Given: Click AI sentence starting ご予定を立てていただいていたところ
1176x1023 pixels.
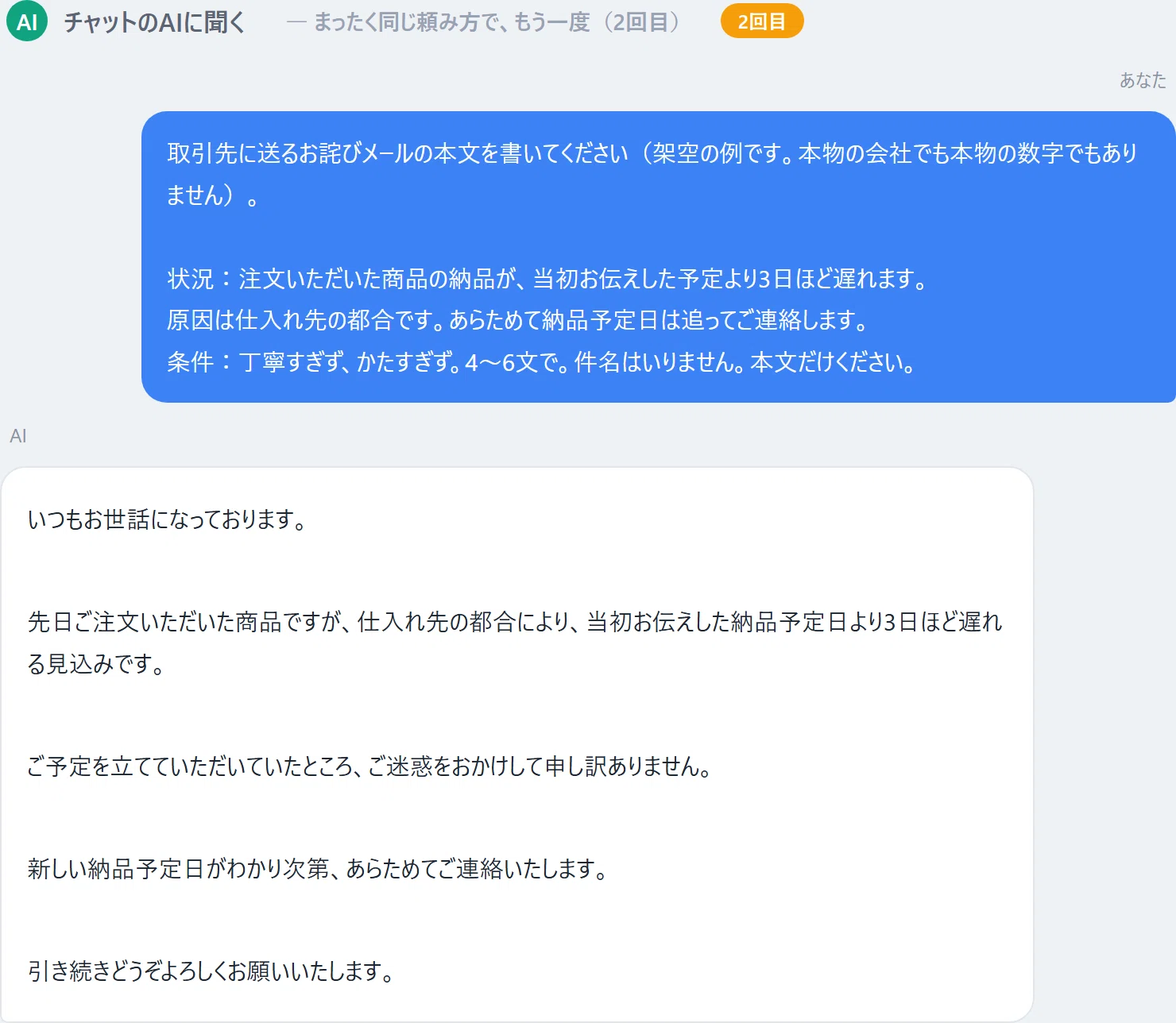Looking at the screenshot, I should (x=369, y=766).
